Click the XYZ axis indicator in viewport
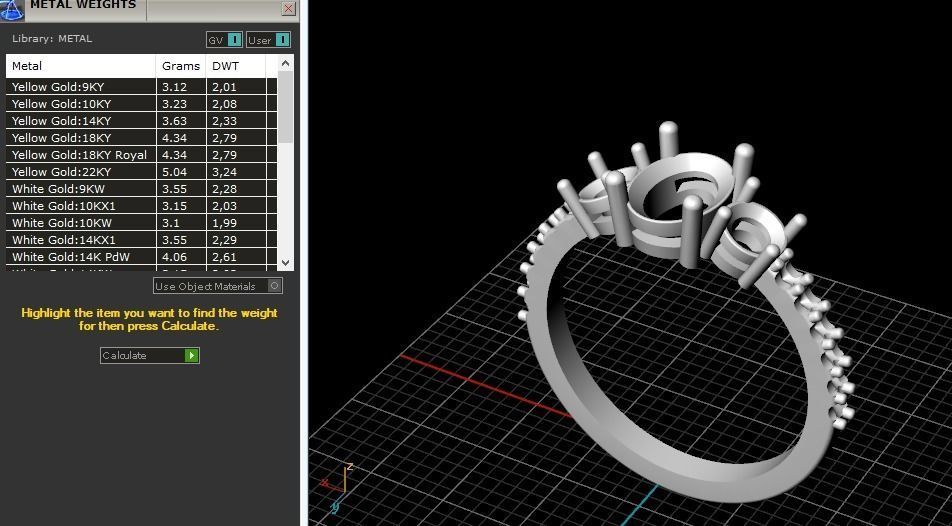952x526 pixels. tap(338, 488)
